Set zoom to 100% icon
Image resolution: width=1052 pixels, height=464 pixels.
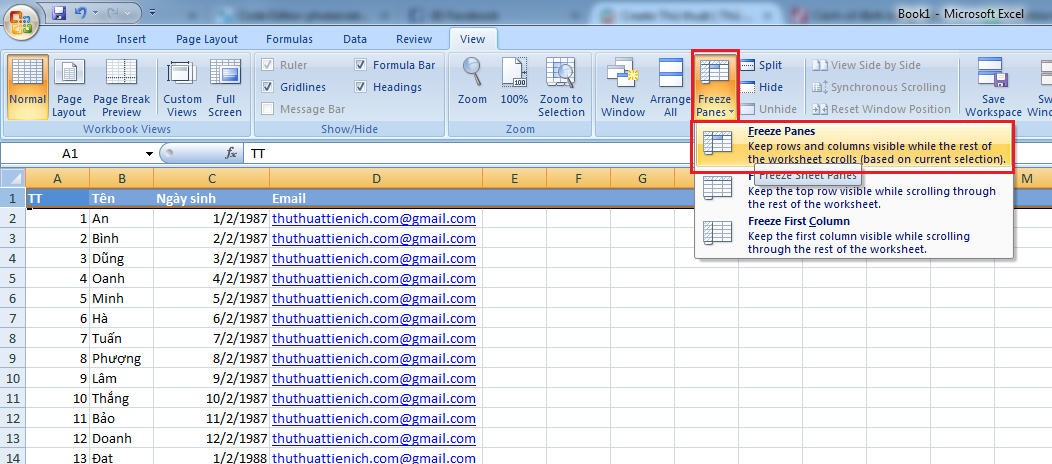514,86
